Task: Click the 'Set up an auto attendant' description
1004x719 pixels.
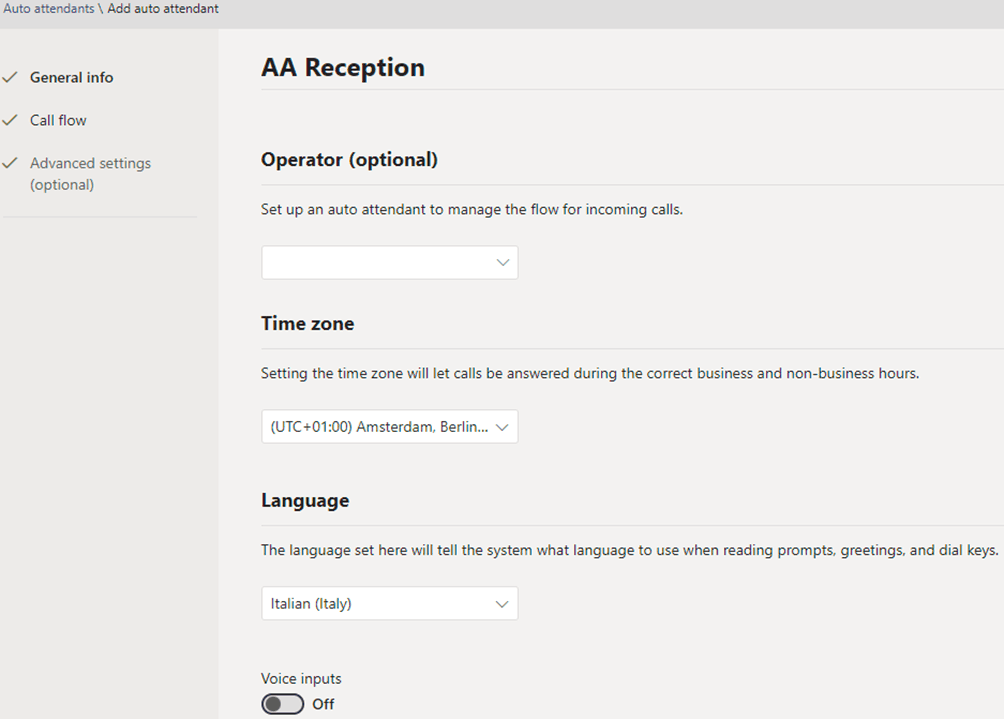Action: click(x=472, y=209)
